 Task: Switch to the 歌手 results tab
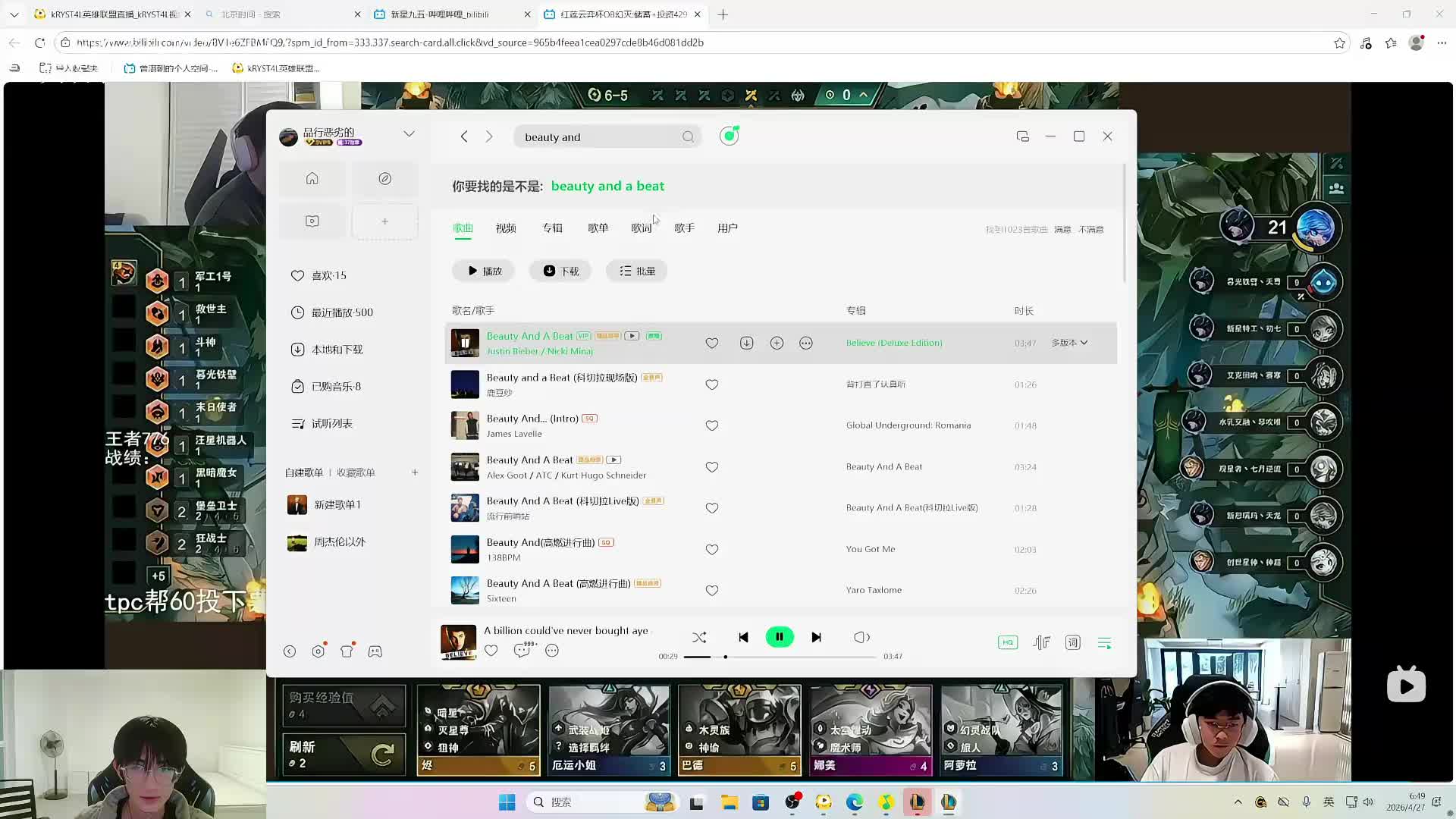[x=684, y=228]
